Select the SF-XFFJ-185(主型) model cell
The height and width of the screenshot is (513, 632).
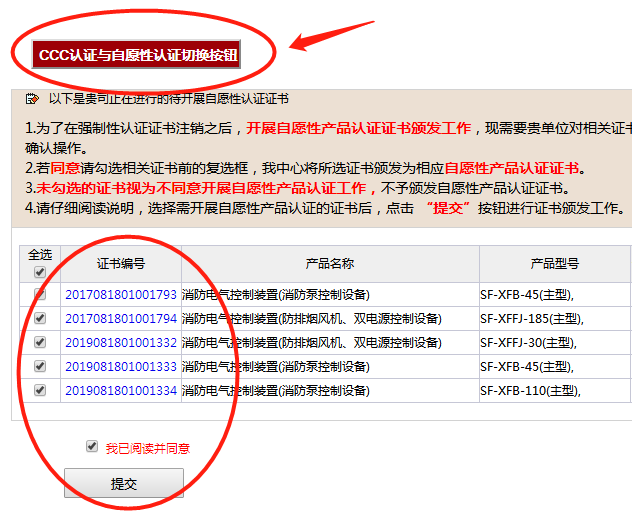[x=531, y=319]
